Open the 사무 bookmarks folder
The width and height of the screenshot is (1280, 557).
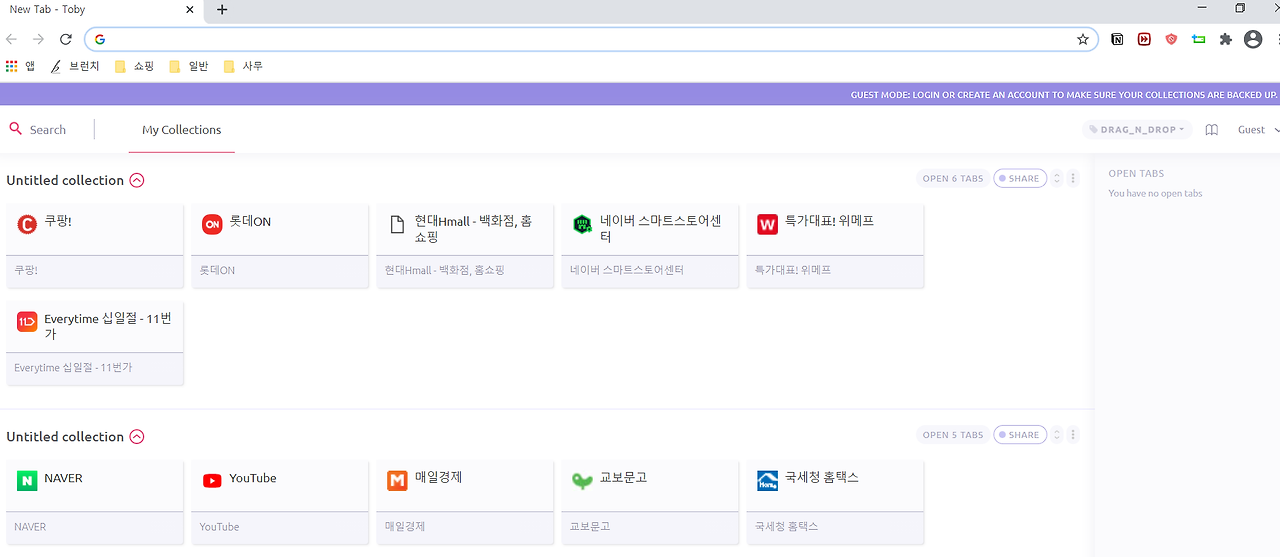click(243, 66)
